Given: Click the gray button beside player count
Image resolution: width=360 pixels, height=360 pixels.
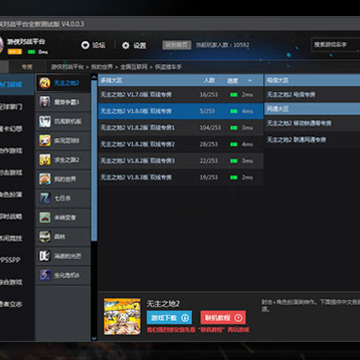Looking at the screenshot, I should pyautogui.click(x=177, y=45).
